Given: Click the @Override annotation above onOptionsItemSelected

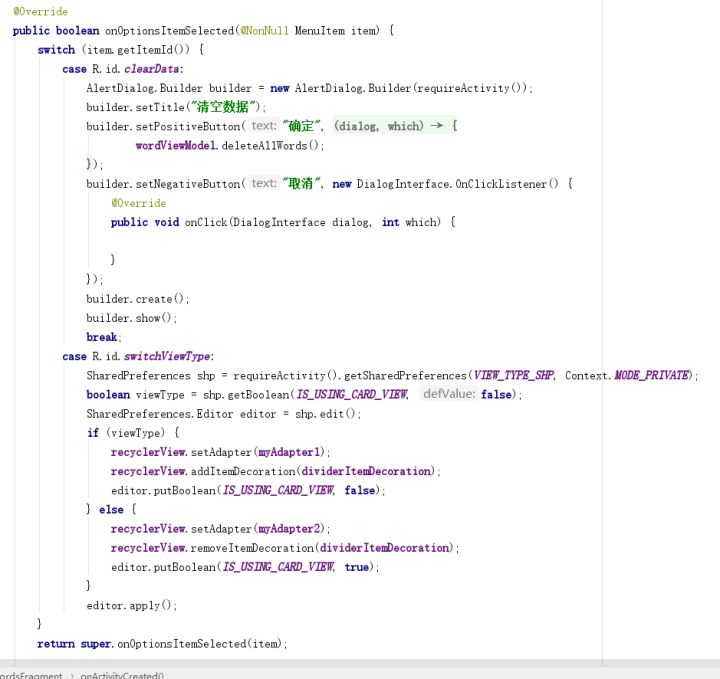Looking at the screenshot, I should click(x=40, y=11).
